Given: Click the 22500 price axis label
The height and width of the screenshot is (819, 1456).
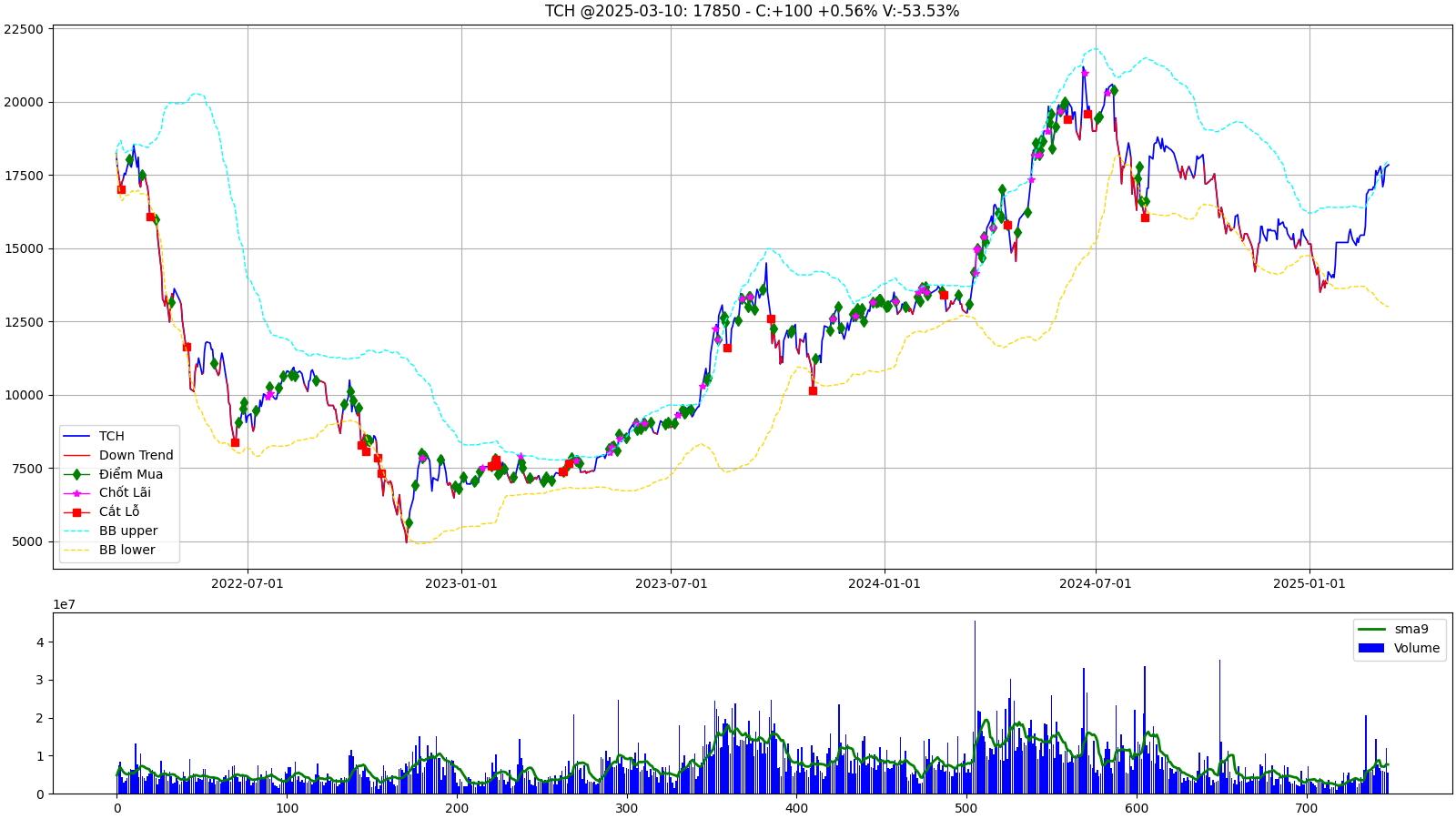Looking at the screenshot, I should pos(24,29).
